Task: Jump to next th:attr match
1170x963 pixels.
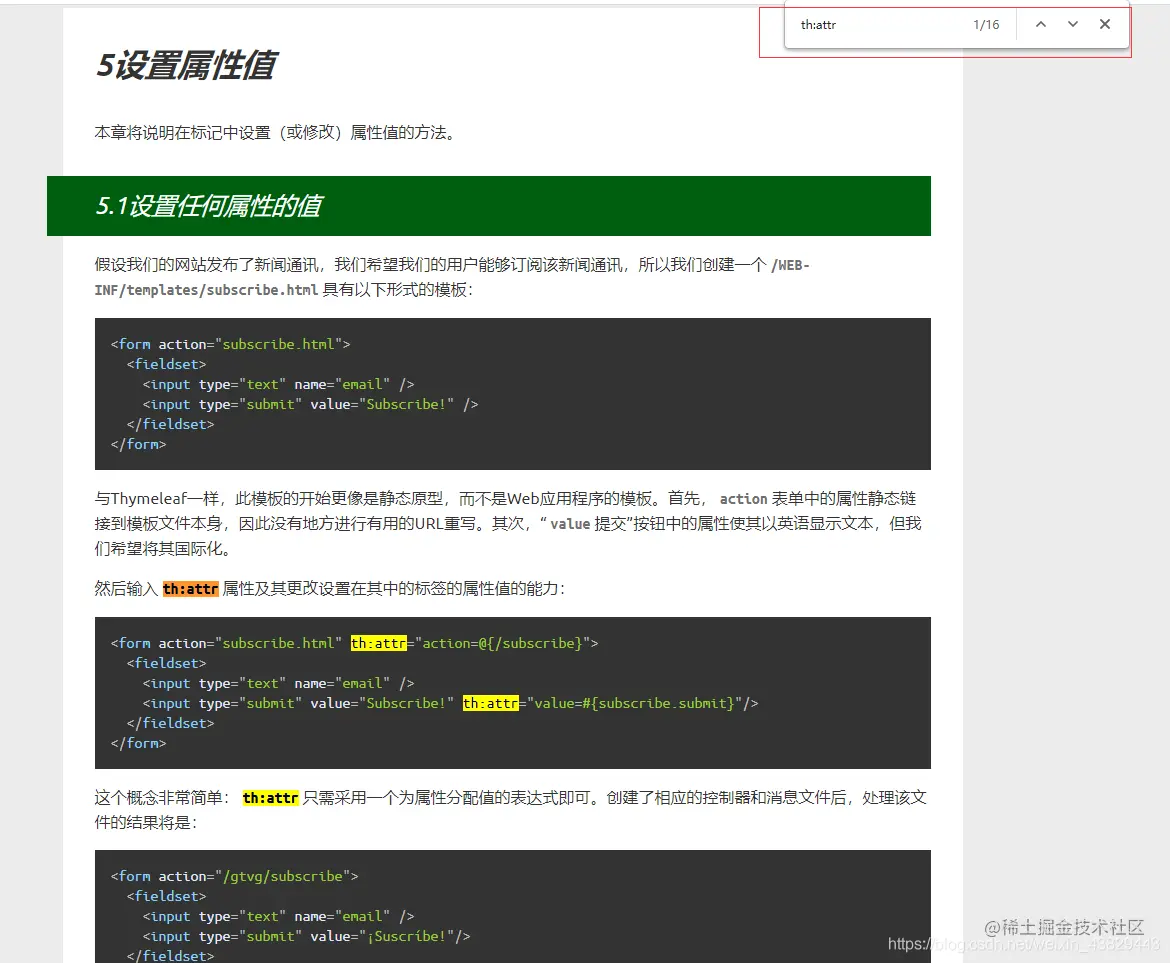Action: click(1072, 24)
